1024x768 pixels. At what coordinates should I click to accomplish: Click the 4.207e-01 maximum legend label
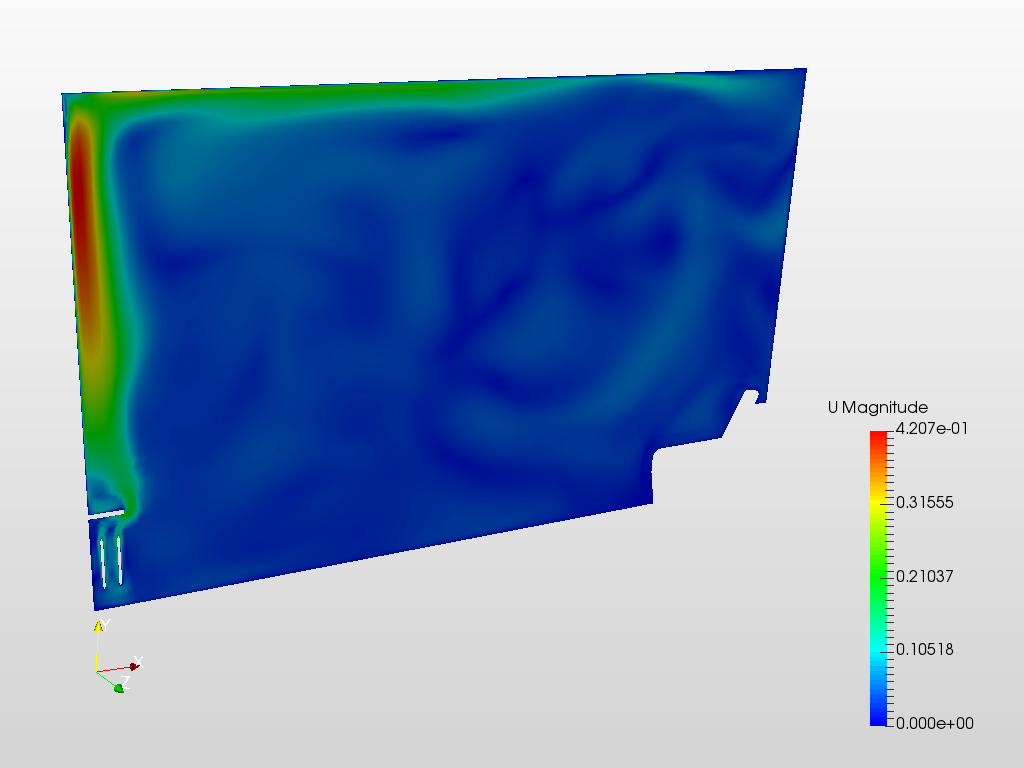tap(932, 428)
